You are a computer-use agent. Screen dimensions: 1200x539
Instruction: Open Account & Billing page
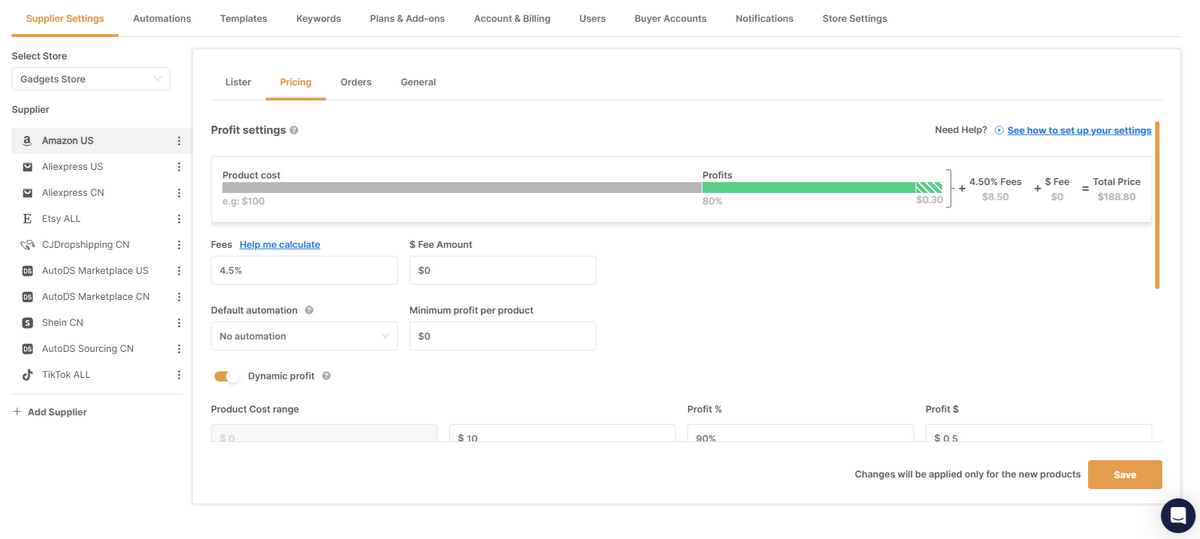click(512, 18)
